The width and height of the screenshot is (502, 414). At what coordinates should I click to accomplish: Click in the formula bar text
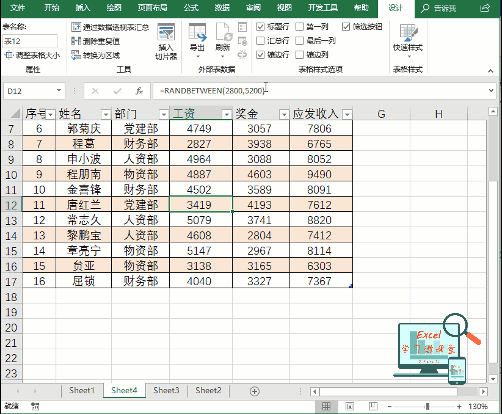click(x=213, y=91)
